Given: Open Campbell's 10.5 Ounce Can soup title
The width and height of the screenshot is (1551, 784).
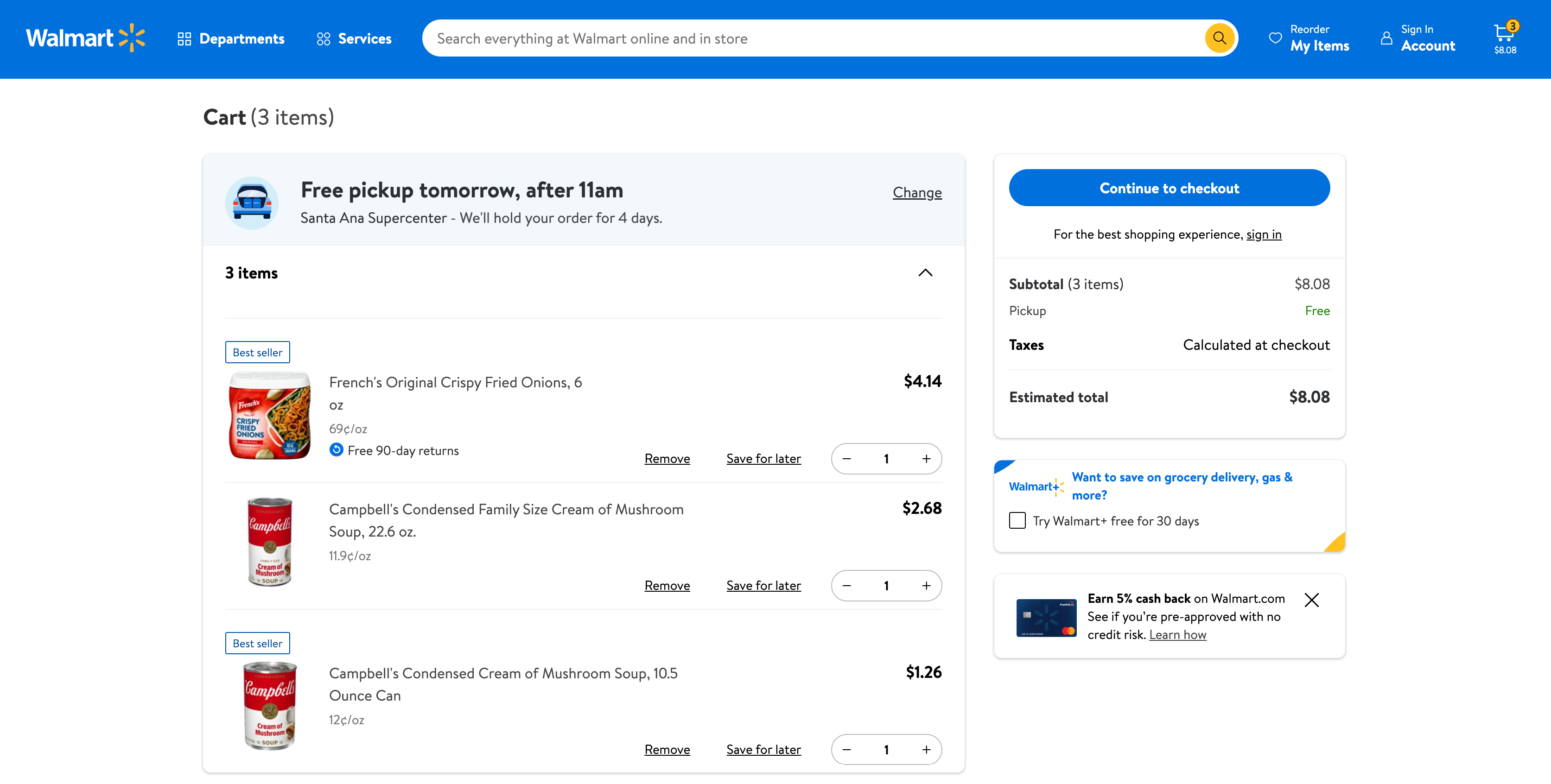Looking at the screenshot, I should [503, 685].
